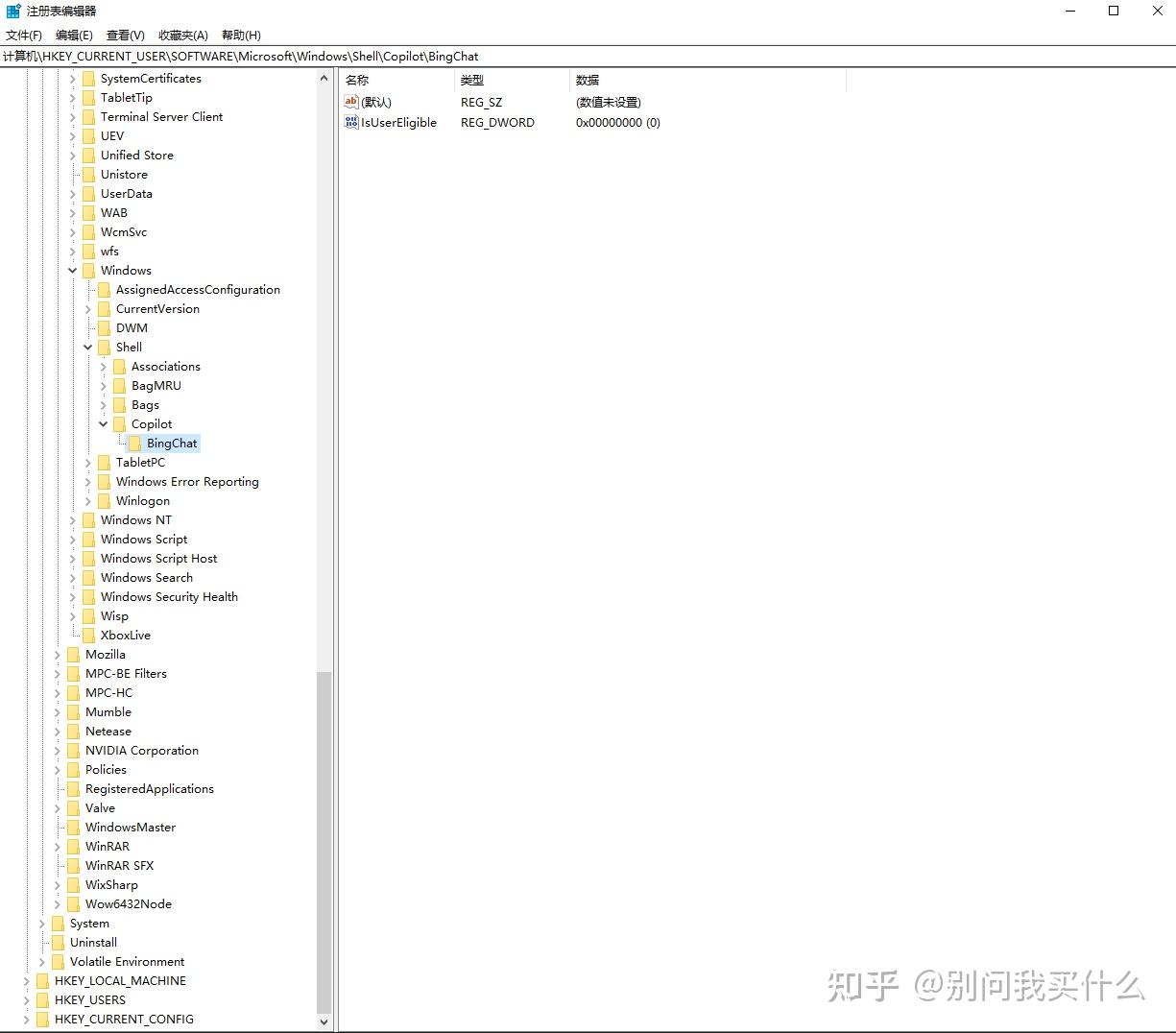Click the Shell folder icon

(x=104, y=348)
